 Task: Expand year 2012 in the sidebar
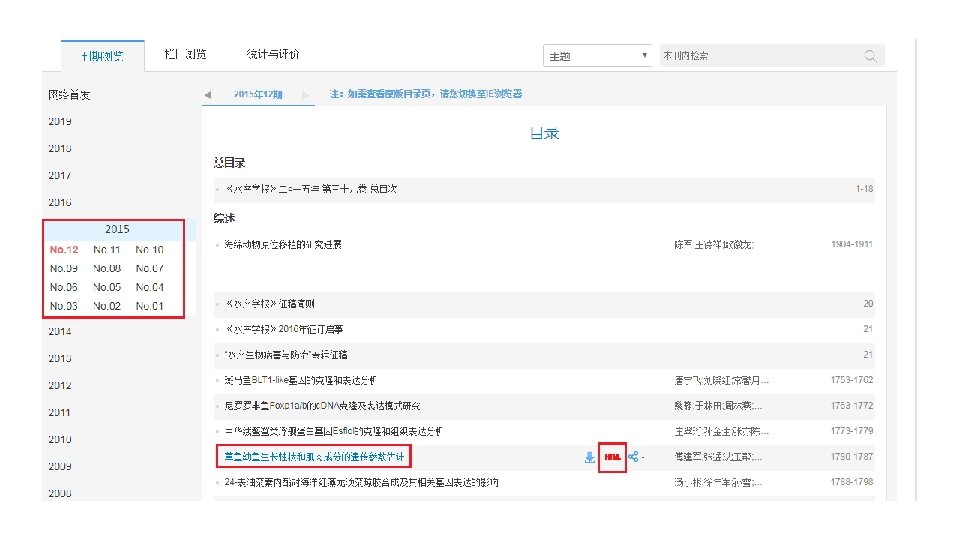[60, 385]
